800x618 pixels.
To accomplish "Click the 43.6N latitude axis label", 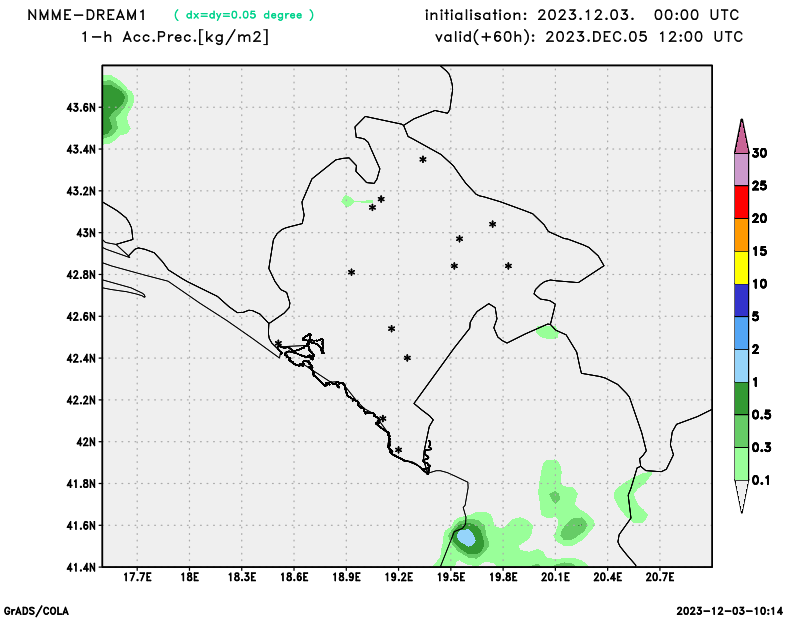I will tap(81, 108).
